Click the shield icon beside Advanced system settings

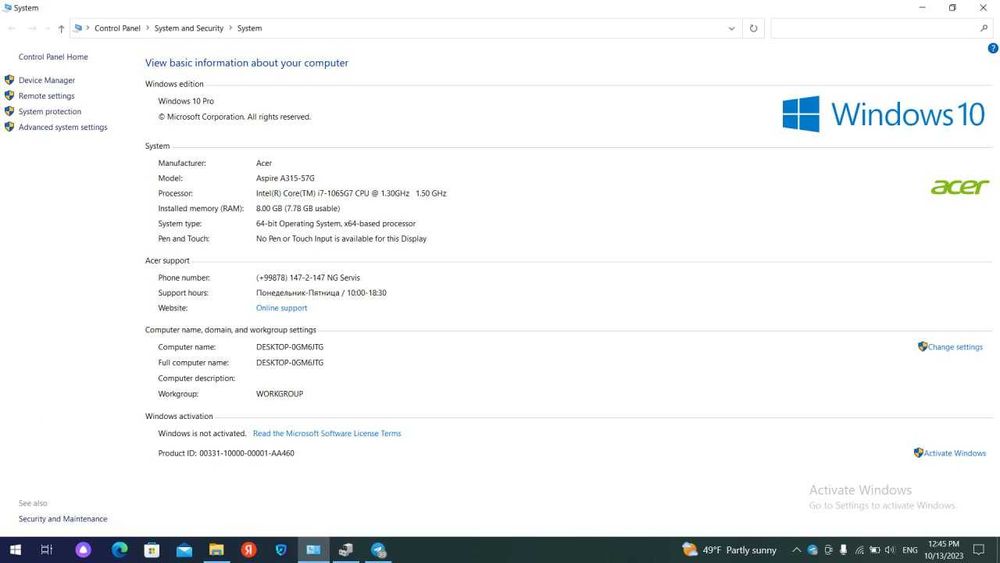click(9, 127)
